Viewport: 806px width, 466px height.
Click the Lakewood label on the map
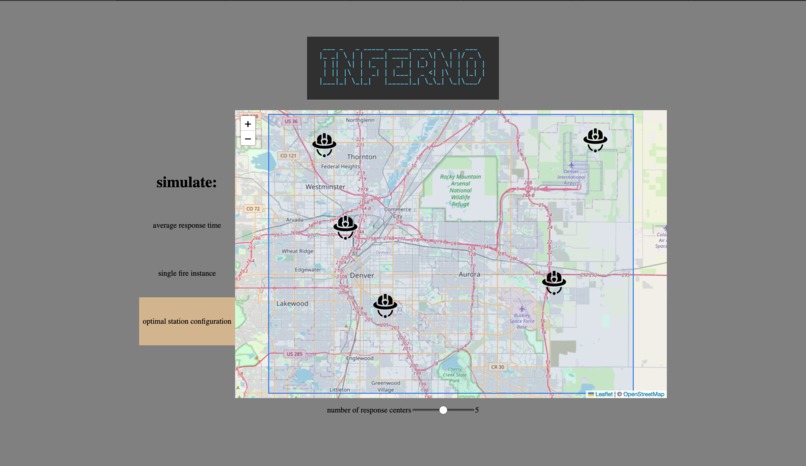pos(292,304)
